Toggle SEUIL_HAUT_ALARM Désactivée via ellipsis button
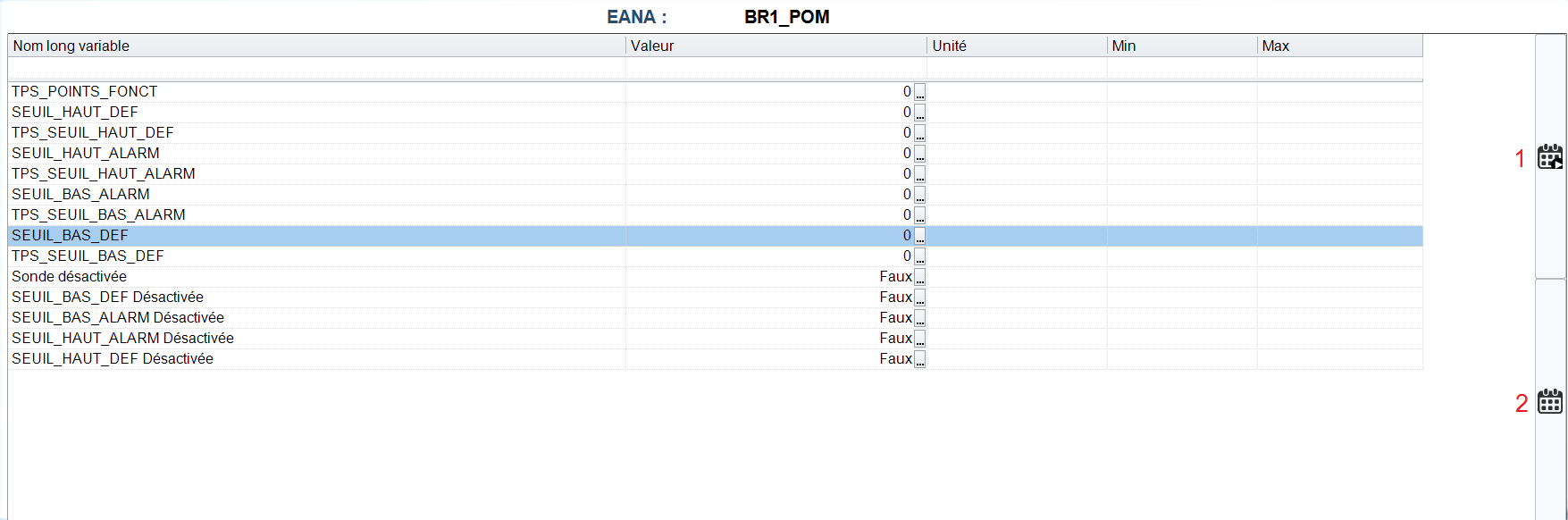 point(920,339)
